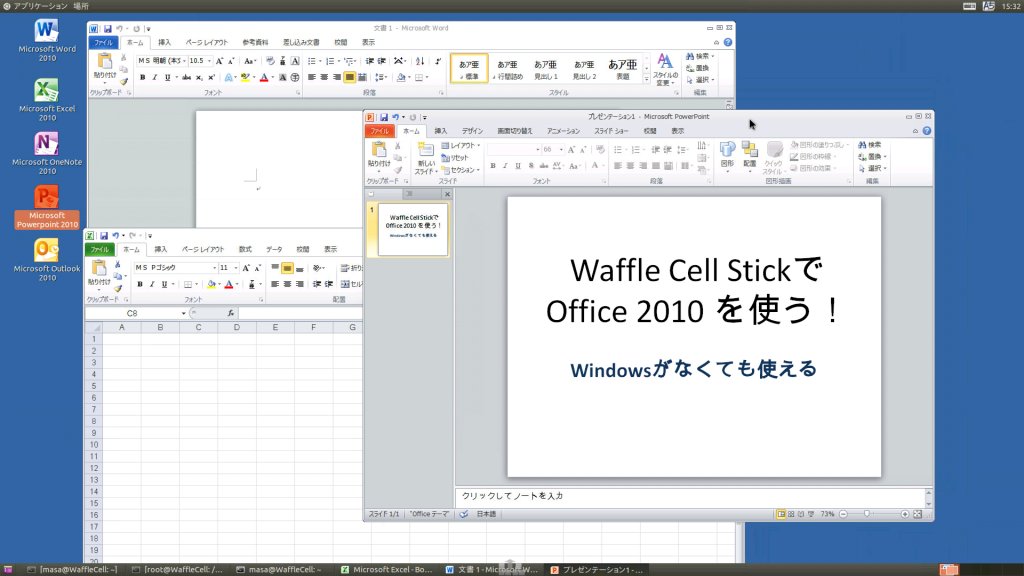The width and height of the screenshot is (1024, 576).
Task: Click Increase Font Size icon in Excel
Action: tap(246, 268)
